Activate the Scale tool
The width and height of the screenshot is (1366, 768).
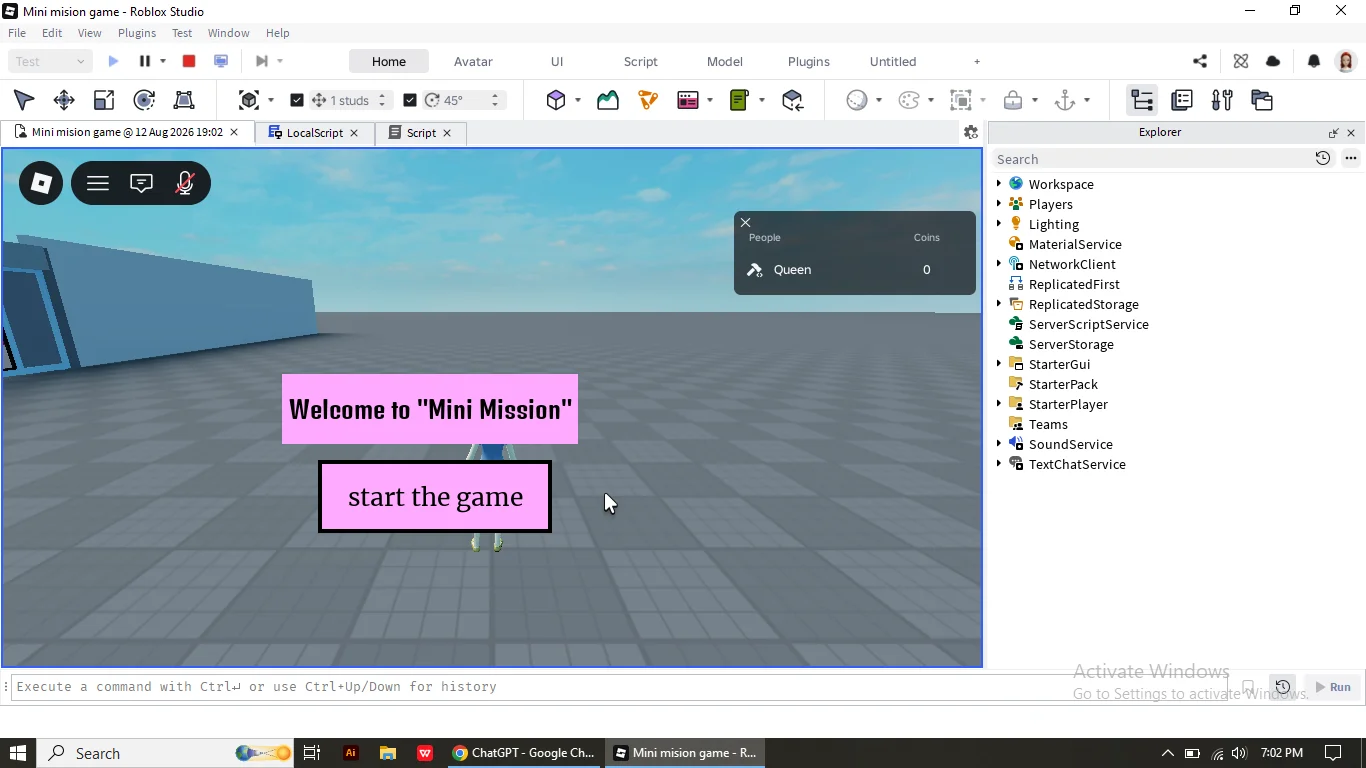pyautogui.click(x=104, y=100)
